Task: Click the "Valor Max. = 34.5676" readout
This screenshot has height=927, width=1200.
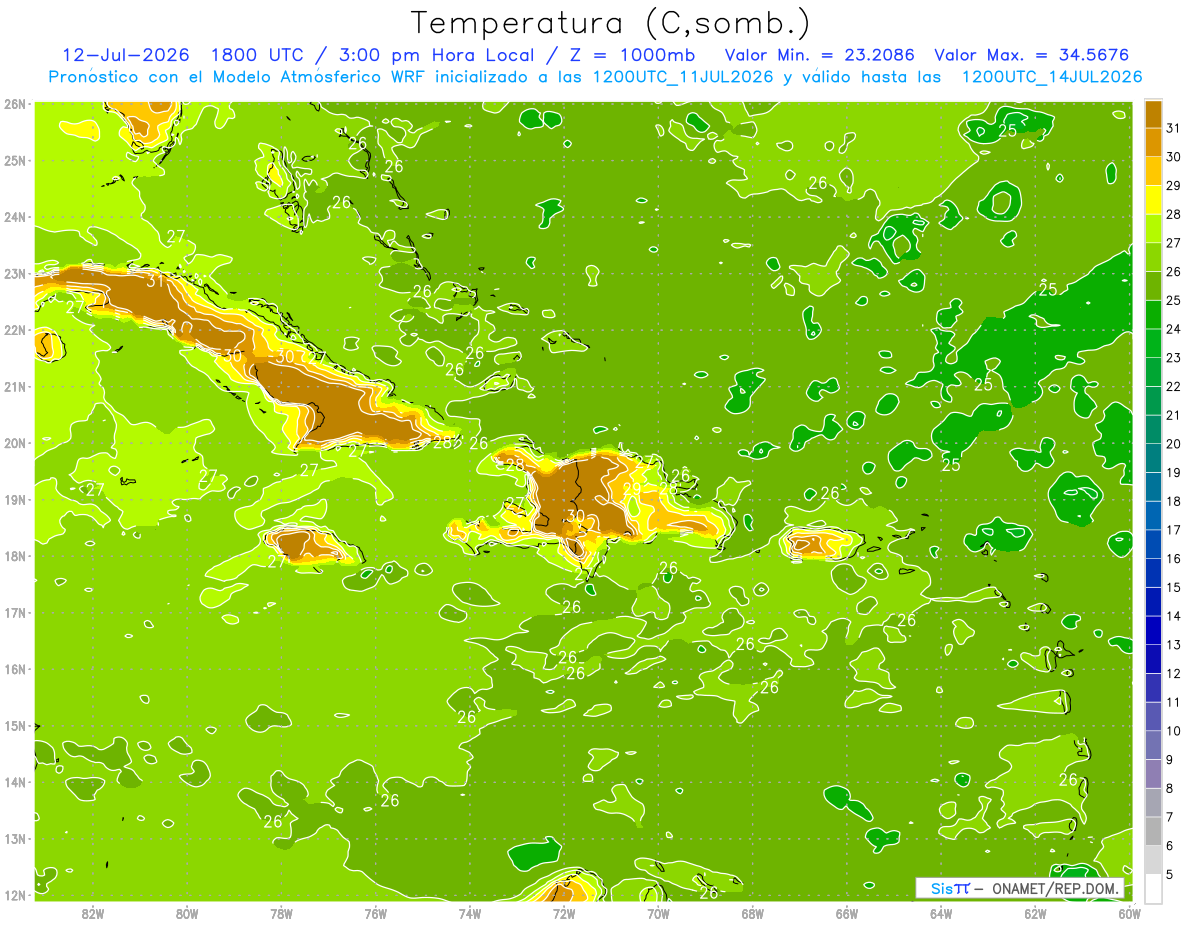Action: point(1033,55)
